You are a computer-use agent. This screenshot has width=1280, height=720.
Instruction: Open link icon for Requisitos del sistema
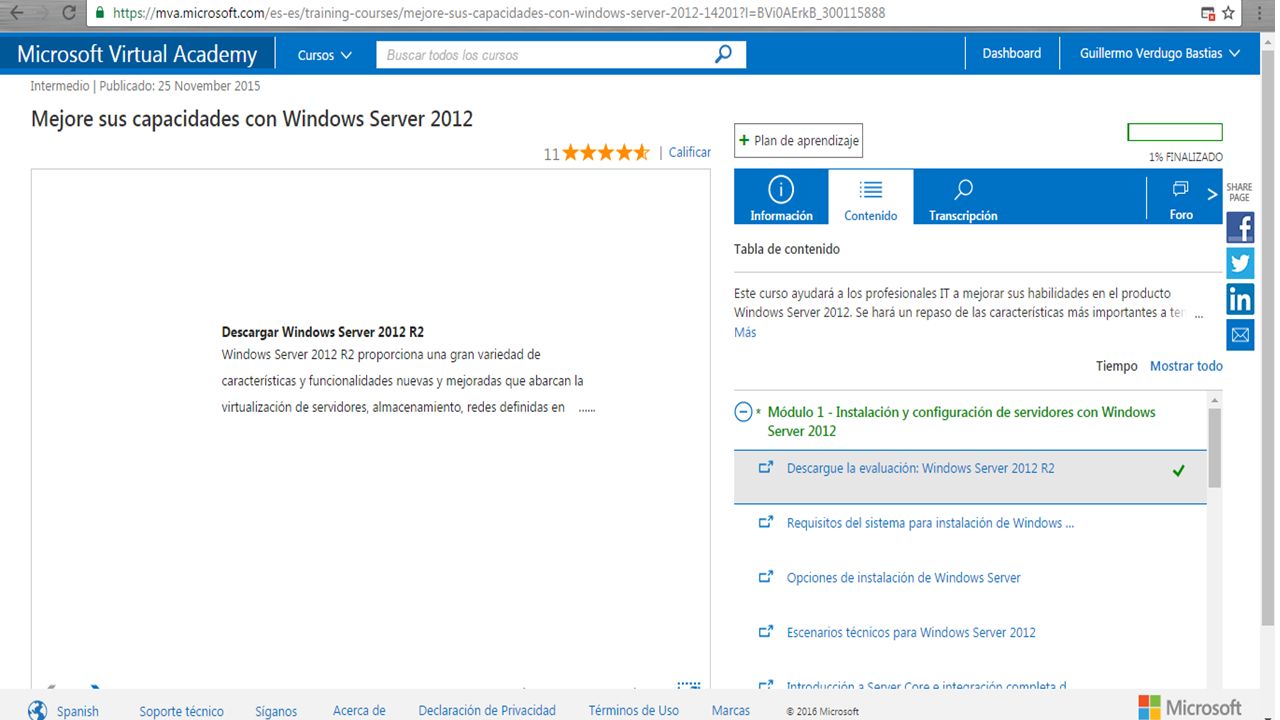pos(766,522)
